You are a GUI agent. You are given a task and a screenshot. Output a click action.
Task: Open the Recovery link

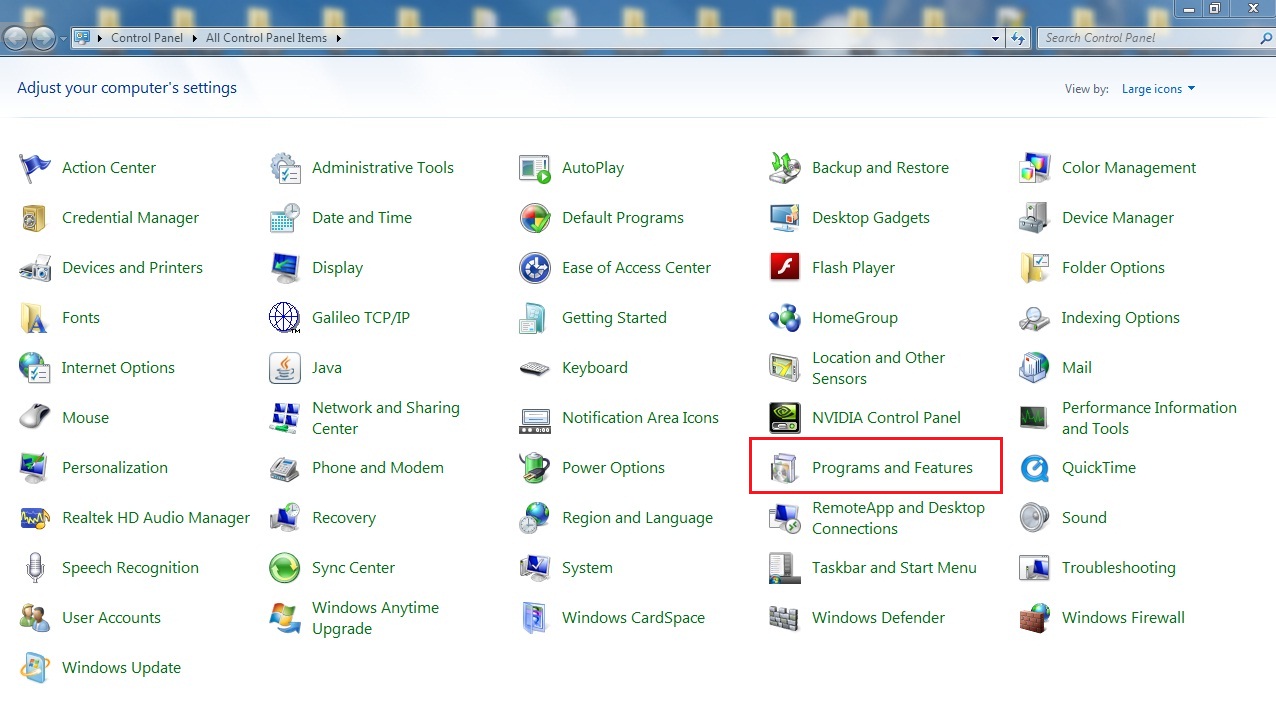point(344,518)
